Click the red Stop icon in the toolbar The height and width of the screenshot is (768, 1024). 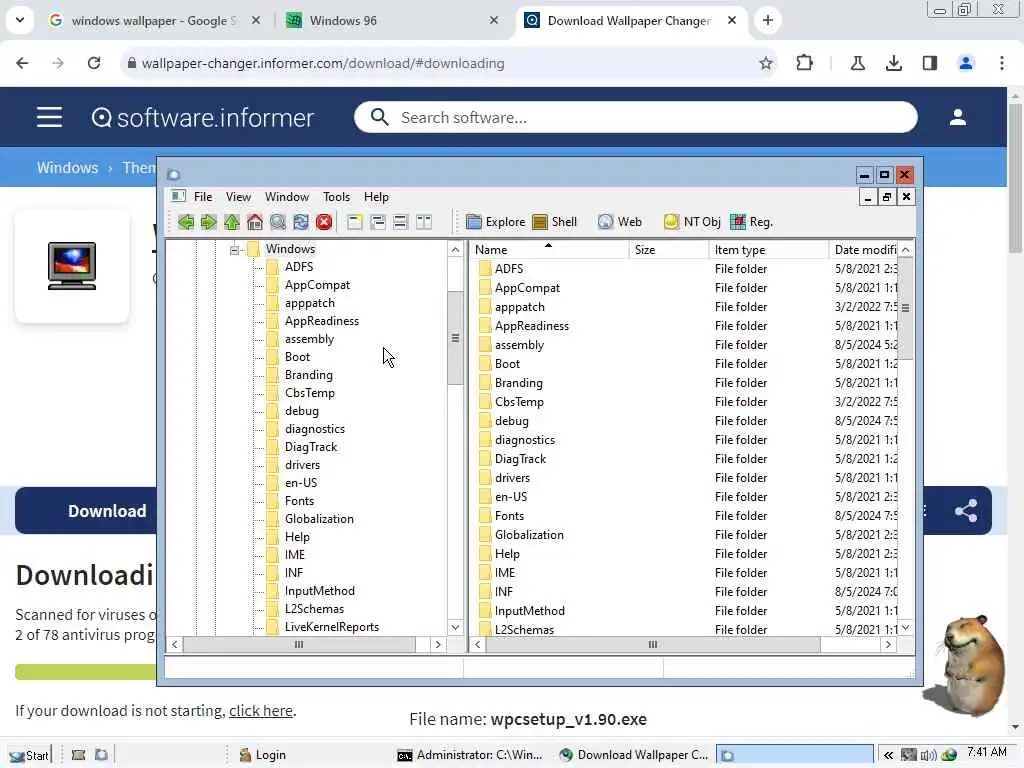click(324, 222)
